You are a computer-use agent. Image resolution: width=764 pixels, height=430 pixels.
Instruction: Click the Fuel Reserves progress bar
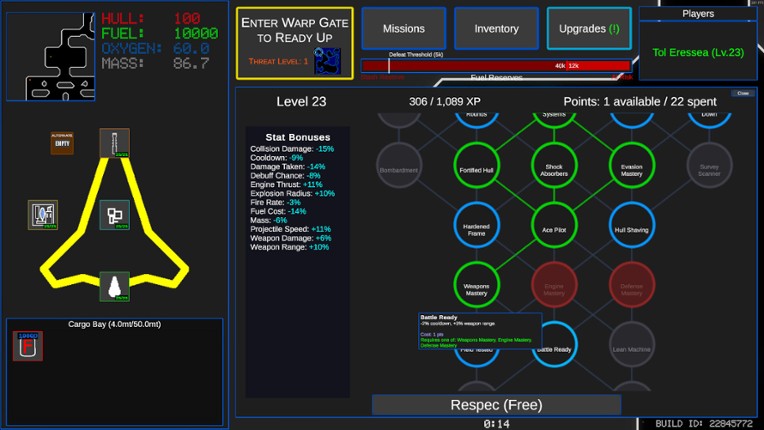[x=496, y=66]
